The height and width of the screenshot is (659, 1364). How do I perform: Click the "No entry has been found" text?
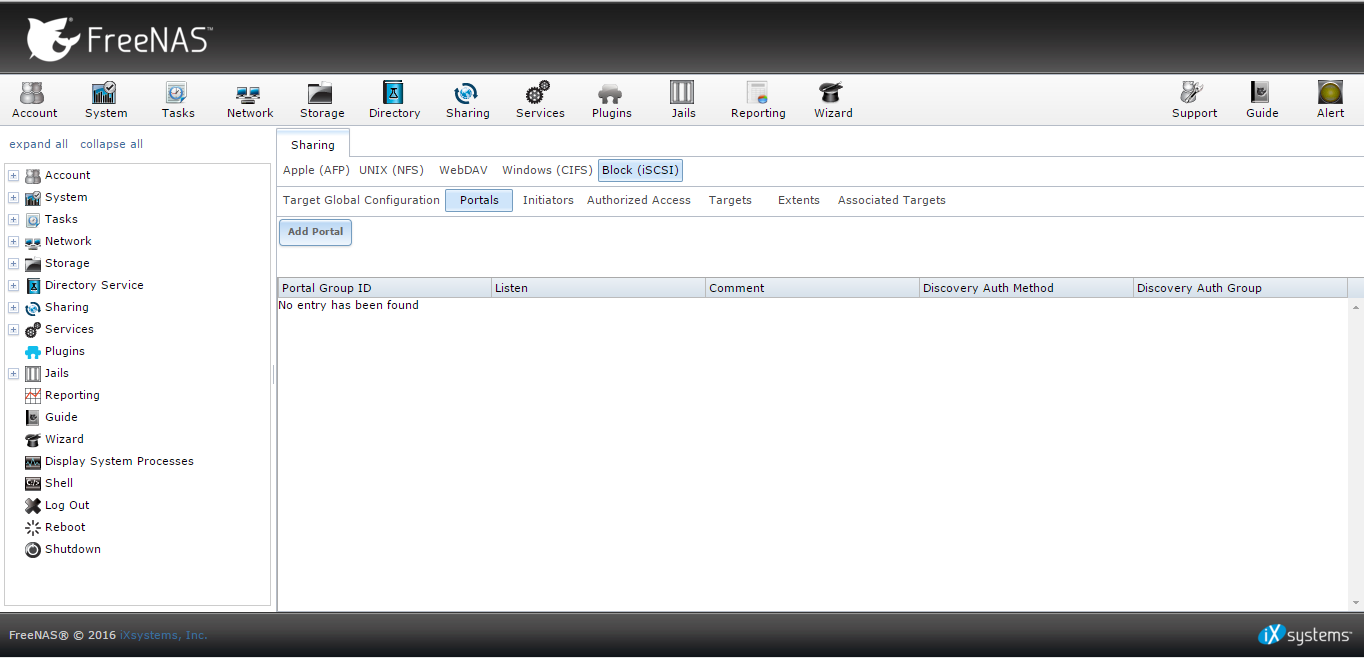348,305
